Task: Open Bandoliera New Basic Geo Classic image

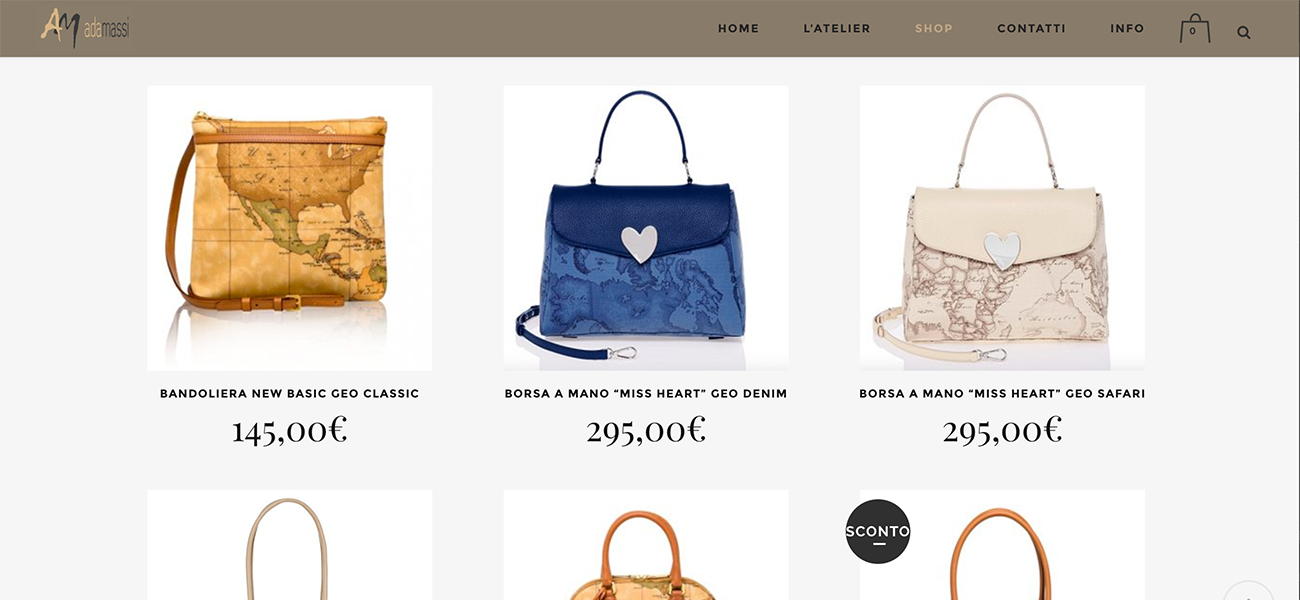Action: 290,228
